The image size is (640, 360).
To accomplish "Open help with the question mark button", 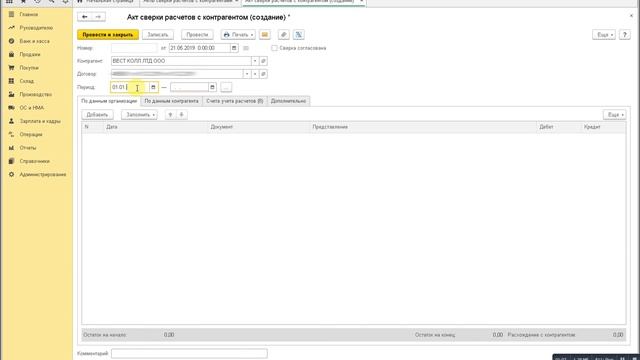I will point(624,35).
